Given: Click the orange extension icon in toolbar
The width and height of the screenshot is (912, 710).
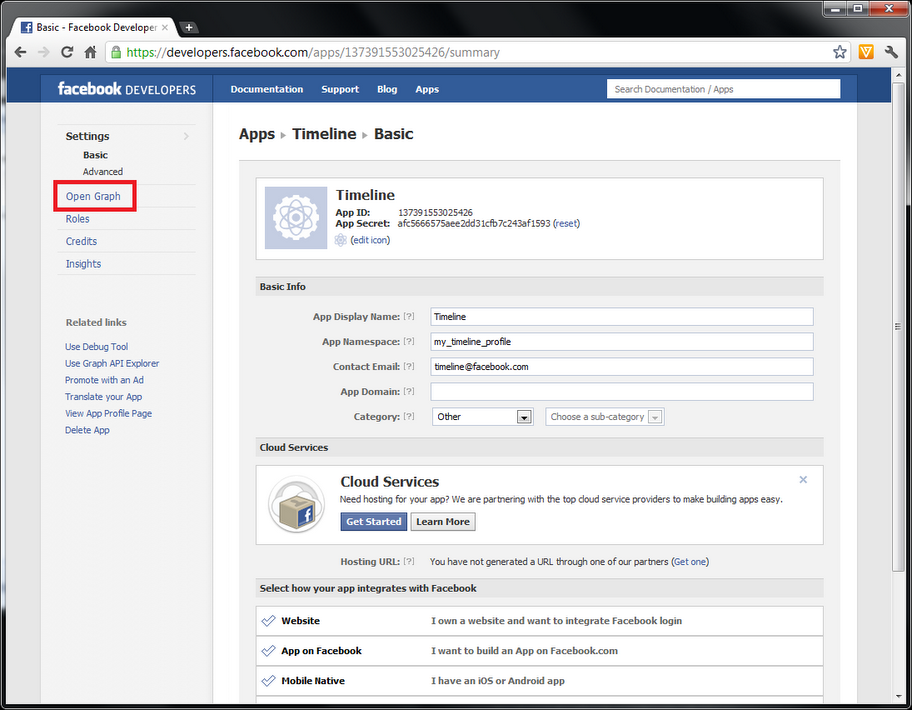Looking at the screenshot, I should [x=866, y=52].
